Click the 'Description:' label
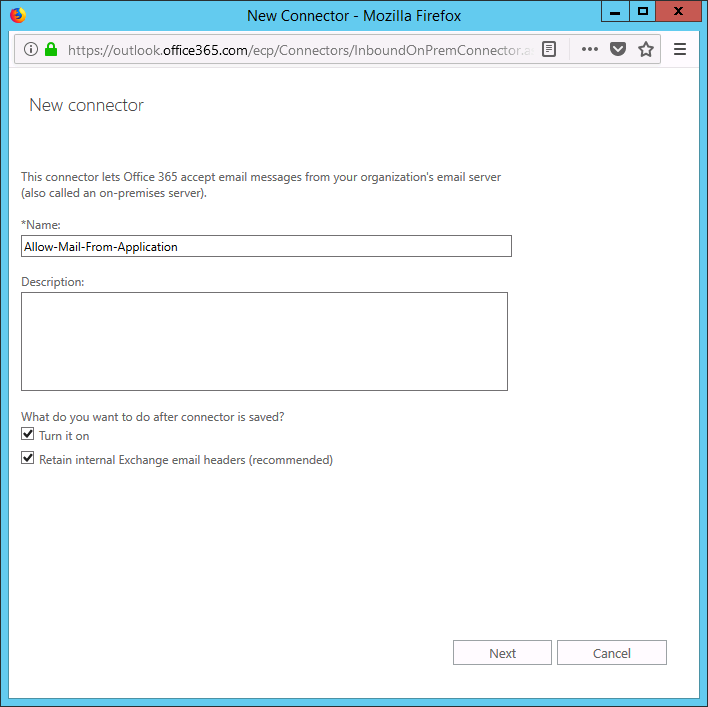Screen dimensions: 708x707 (x=52, y=282)
